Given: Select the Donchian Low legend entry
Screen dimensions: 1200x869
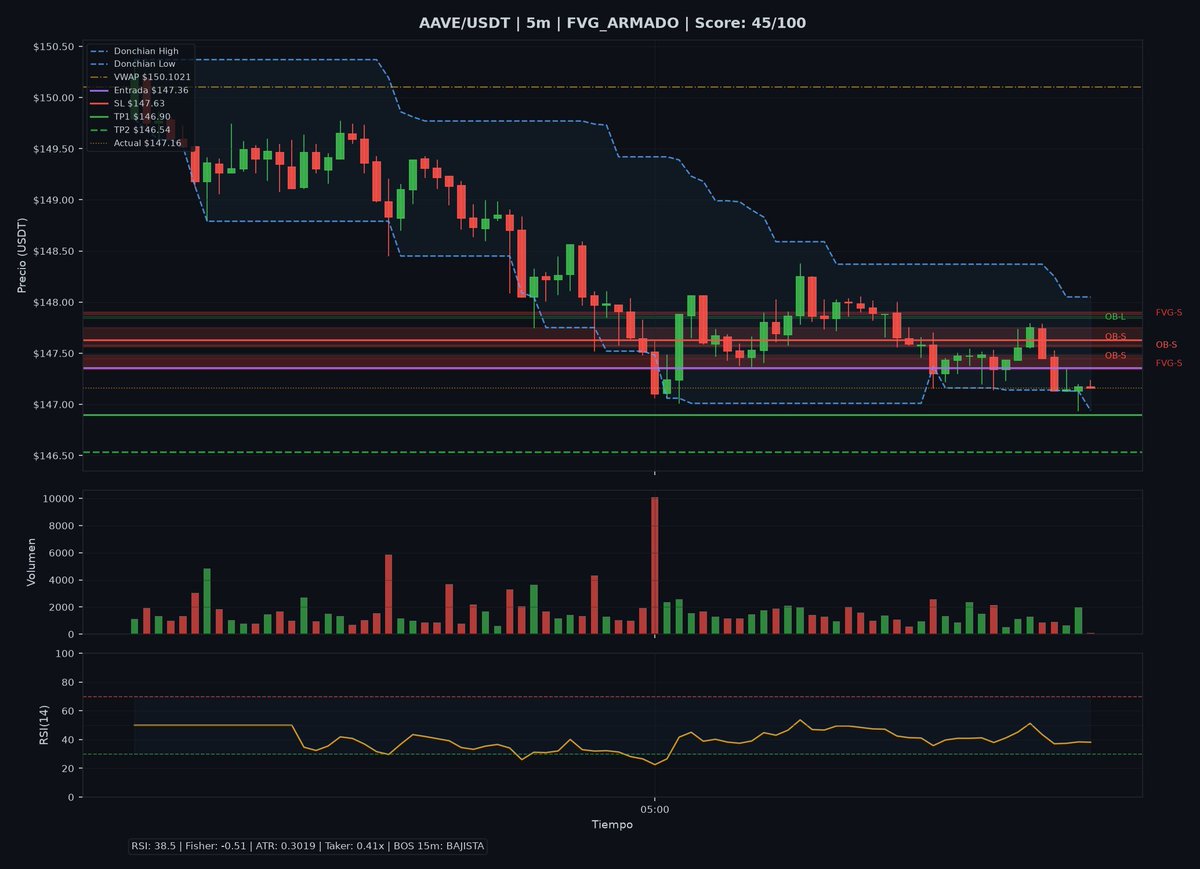Looking at the screenshot, I should (x=145, y=64).
